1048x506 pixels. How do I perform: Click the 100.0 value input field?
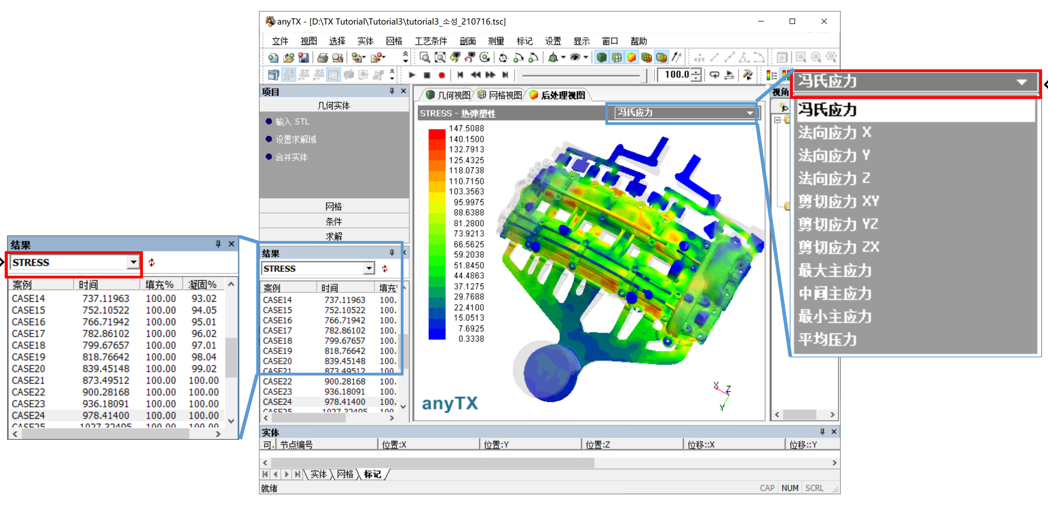[673, 75]
